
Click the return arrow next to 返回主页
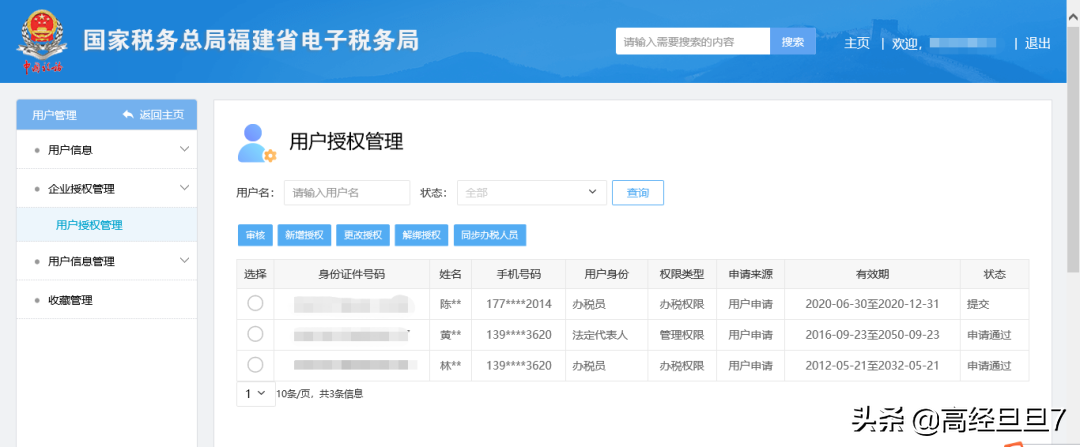tap(127, 114)
